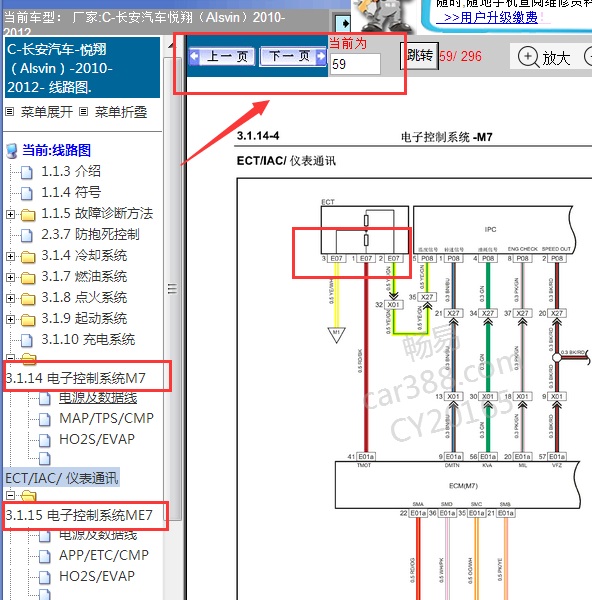Click folder icon of 3.1.8 点火系统
Screen dimensions: 592x600
(28, 299)
